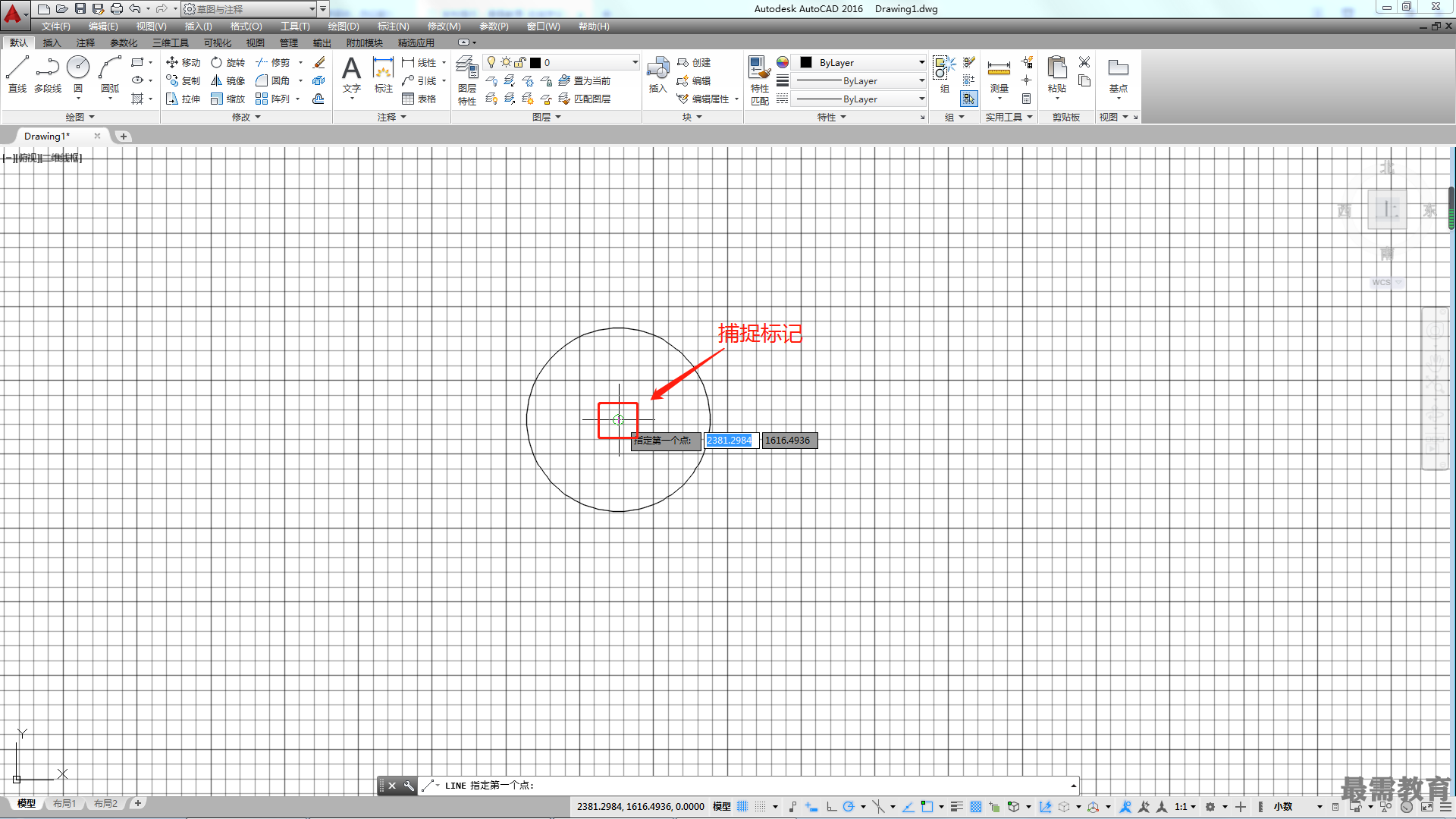Screen dimensions: 1456x819
Task: Select the 文字 (Text) annotation tool
Action: tap(351, 74)
